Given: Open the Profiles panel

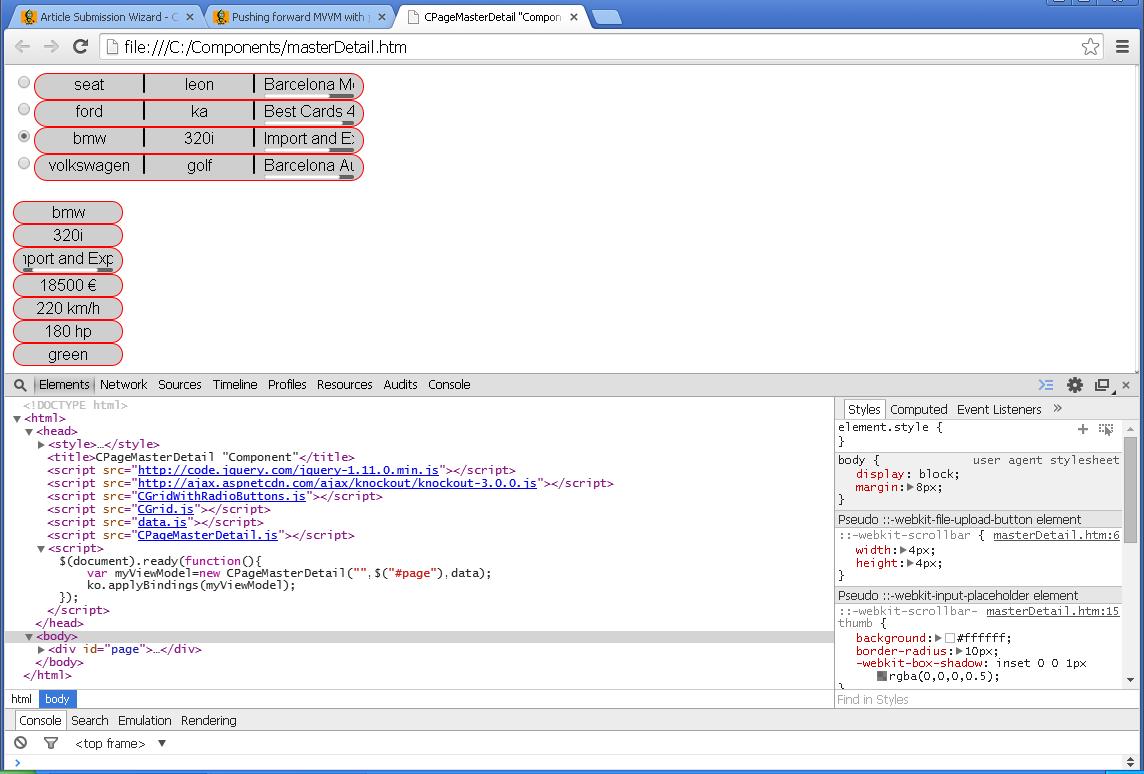Looking at the screenshot, I should coord(287,384).
